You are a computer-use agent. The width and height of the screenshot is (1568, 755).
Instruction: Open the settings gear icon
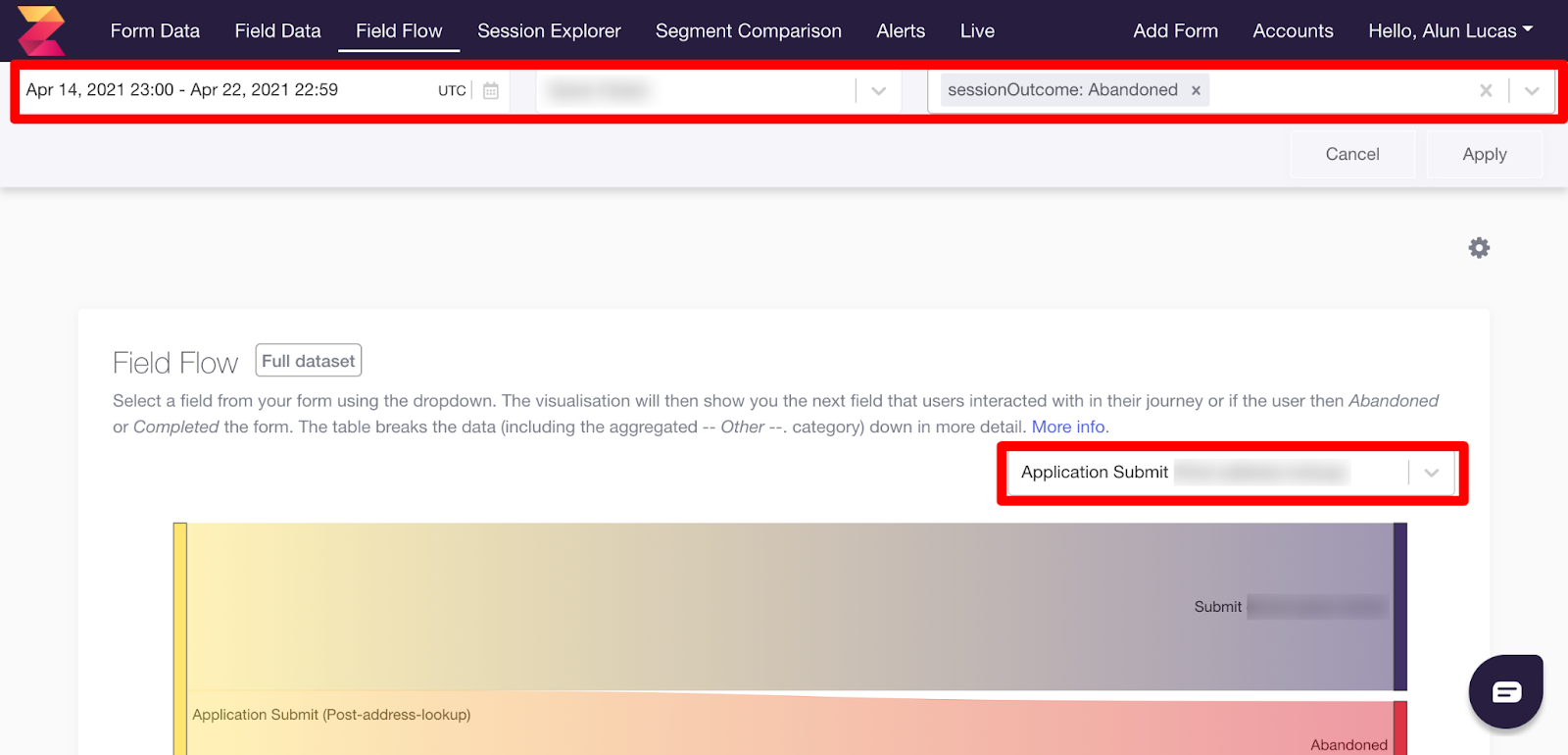click(1479, 248)
